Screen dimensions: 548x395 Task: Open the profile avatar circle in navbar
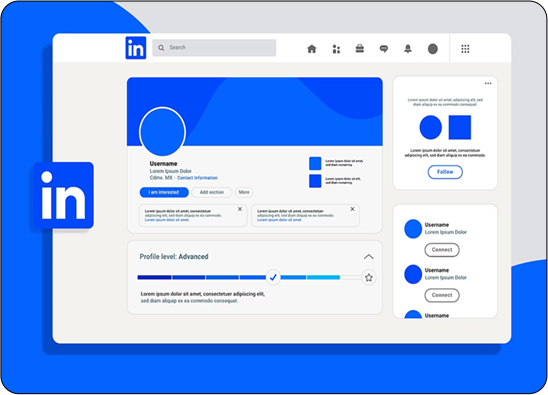(433, 49)
